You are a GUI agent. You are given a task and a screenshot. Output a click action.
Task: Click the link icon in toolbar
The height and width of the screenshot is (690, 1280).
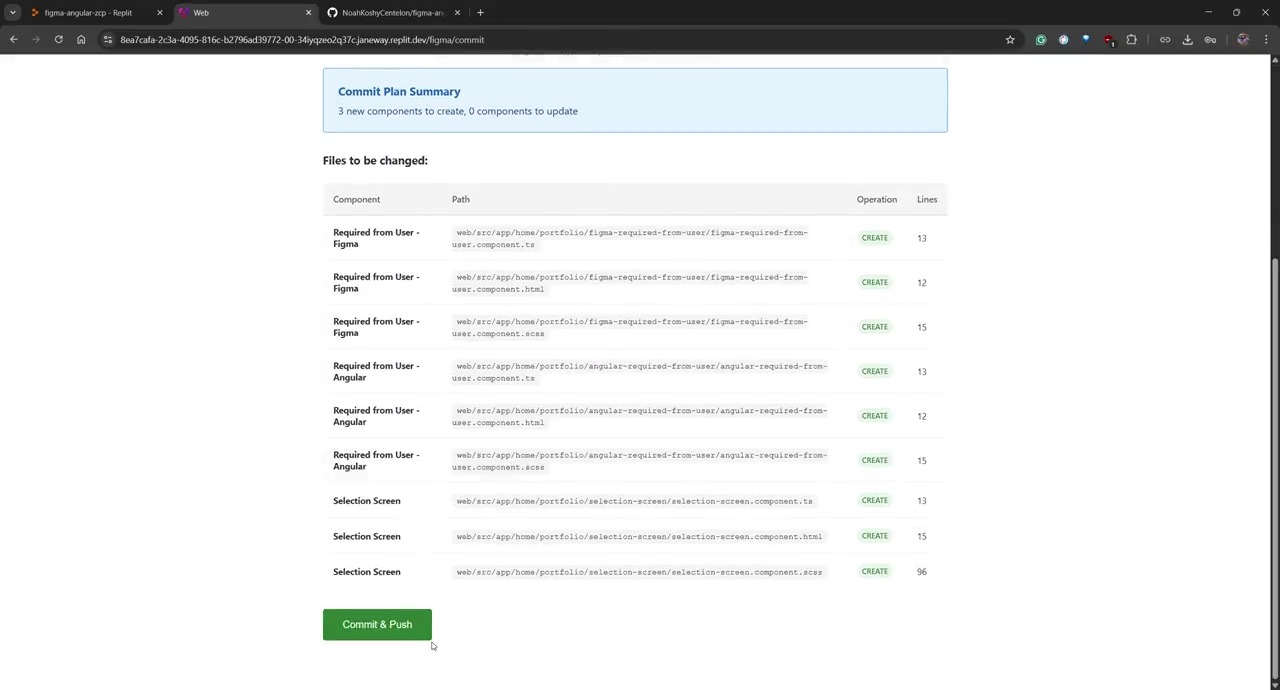point(1165,40)
